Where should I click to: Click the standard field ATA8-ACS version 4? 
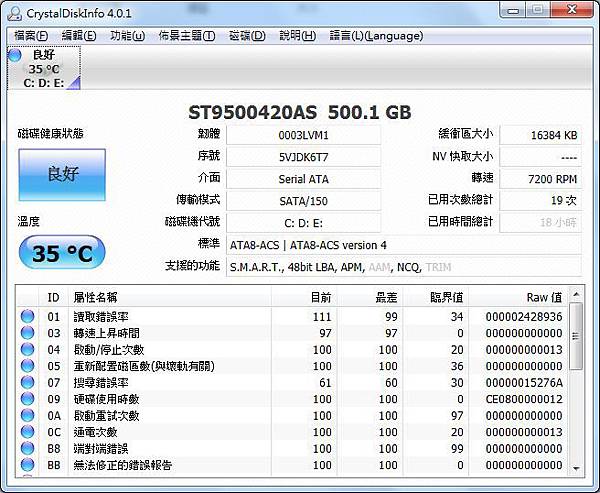point(404,245)
